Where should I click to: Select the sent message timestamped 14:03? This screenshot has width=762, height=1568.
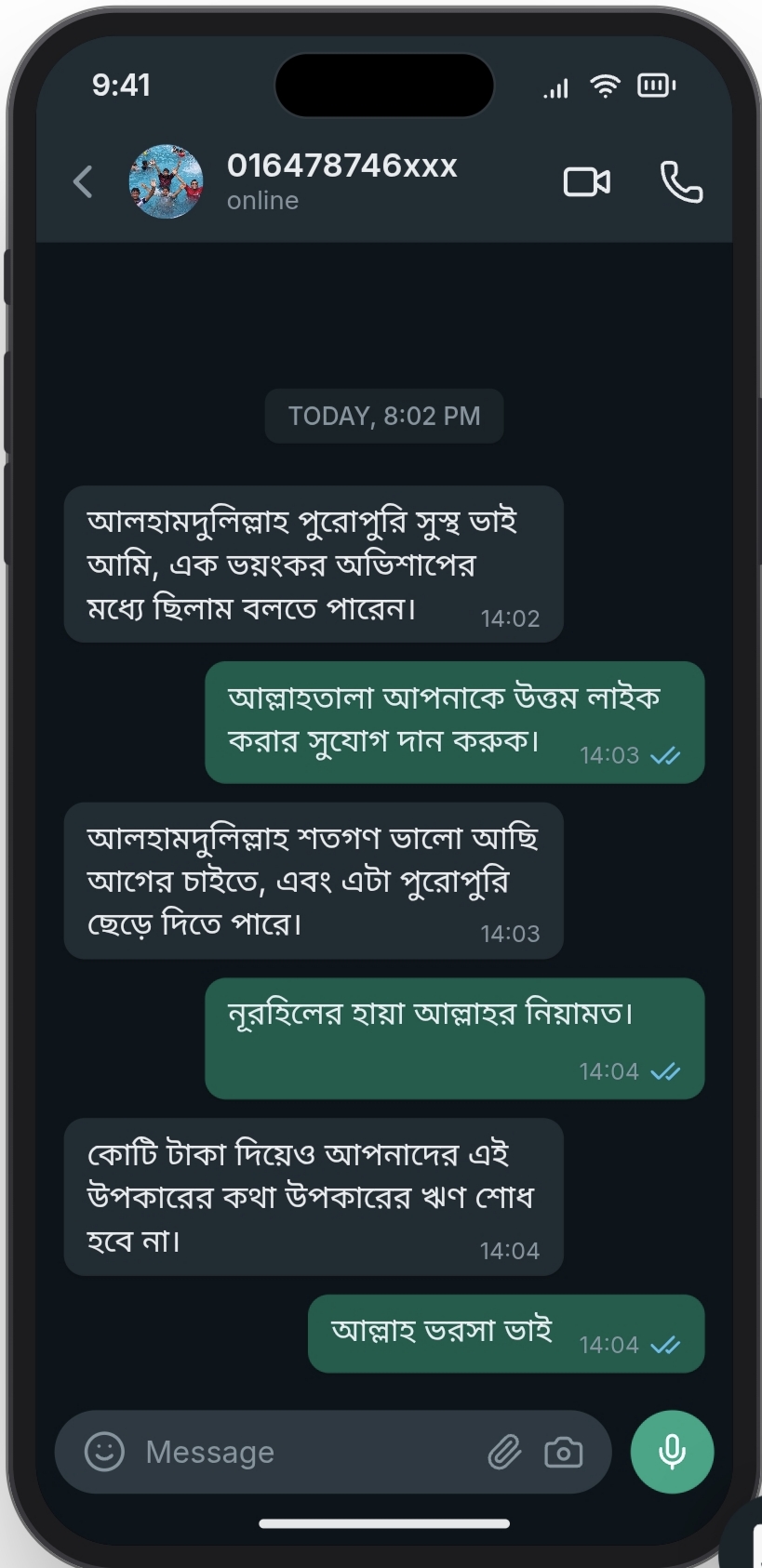tap(454, 722)
